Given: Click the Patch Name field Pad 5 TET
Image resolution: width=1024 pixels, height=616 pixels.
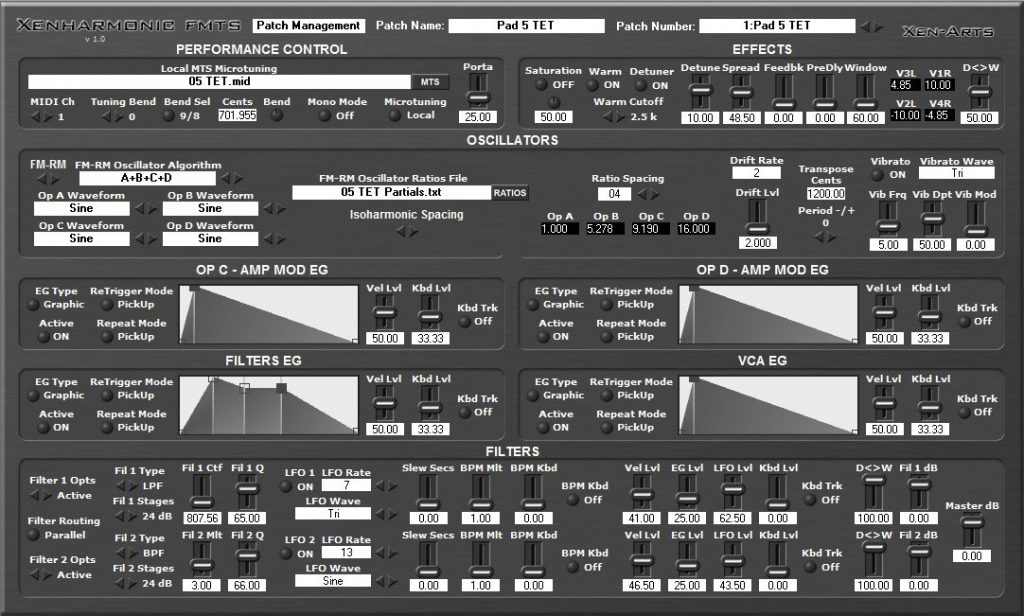Looking at the screenshot, I should [526, 25].
